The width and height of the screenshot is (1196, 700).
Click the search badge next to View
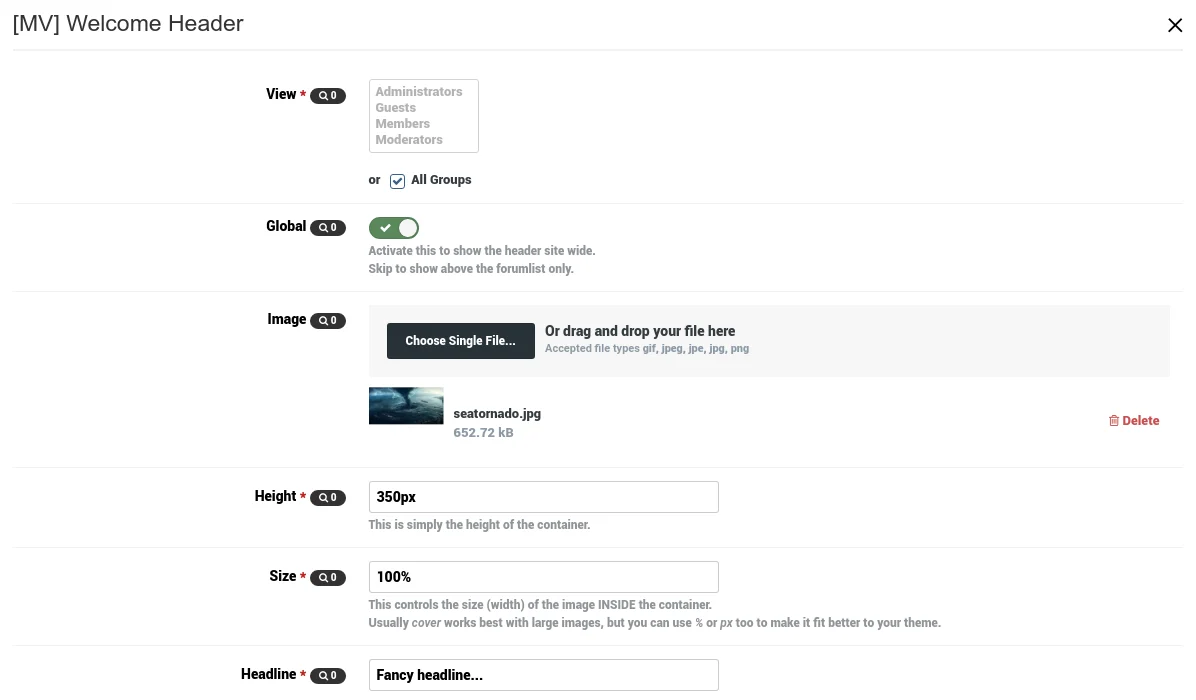[327, 96]
